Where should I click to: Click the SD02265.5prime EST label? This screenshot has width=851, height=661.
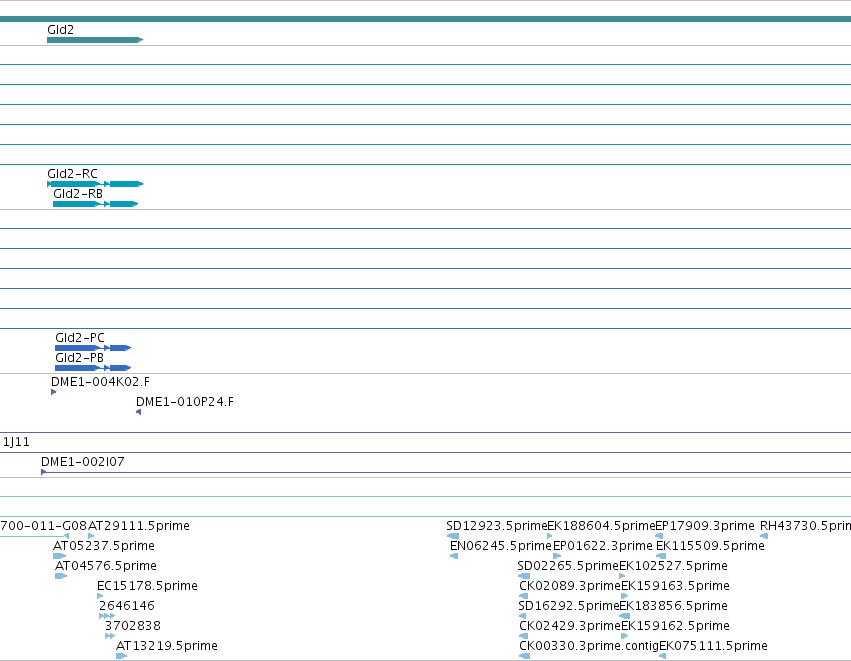568,565
